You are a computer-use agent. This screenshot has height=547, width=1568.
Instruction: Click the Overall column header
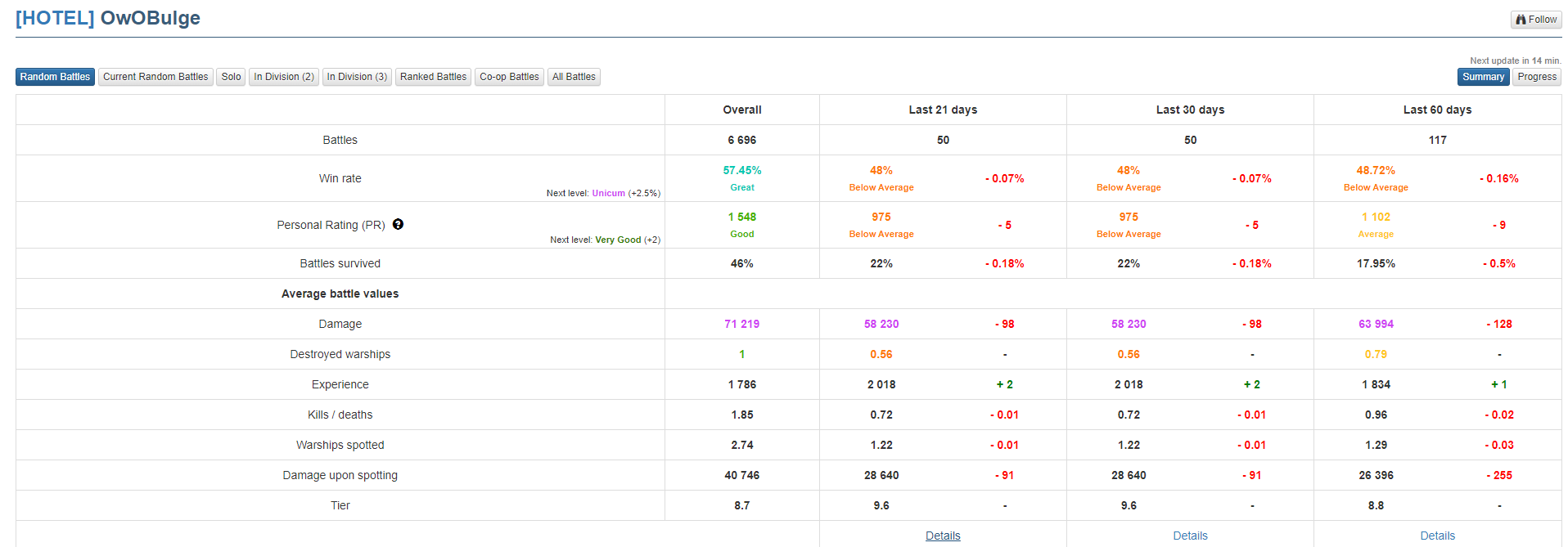742,110
